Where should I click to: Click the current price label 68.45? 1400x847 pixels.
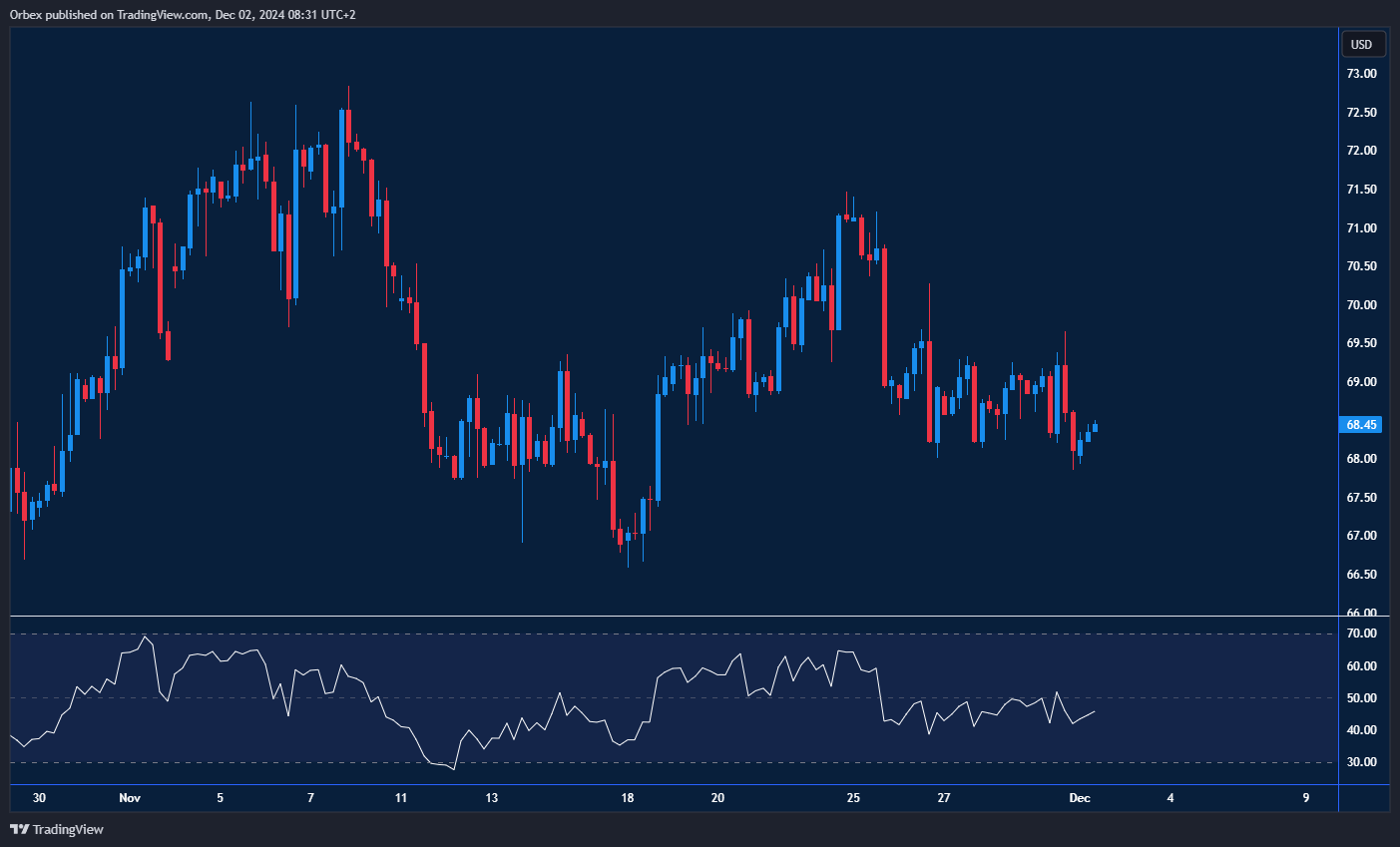click(1361, 425)
